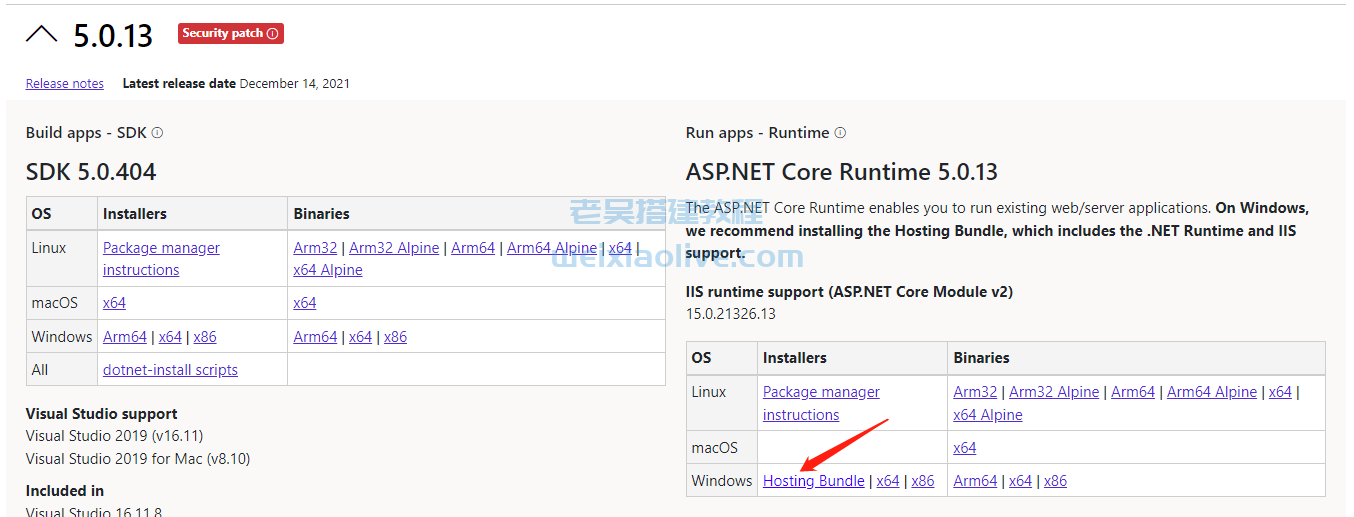The image size is (1354, 517).
Task: Download Runtime Windows x64 binary
Action: (x=1020, y=481)
